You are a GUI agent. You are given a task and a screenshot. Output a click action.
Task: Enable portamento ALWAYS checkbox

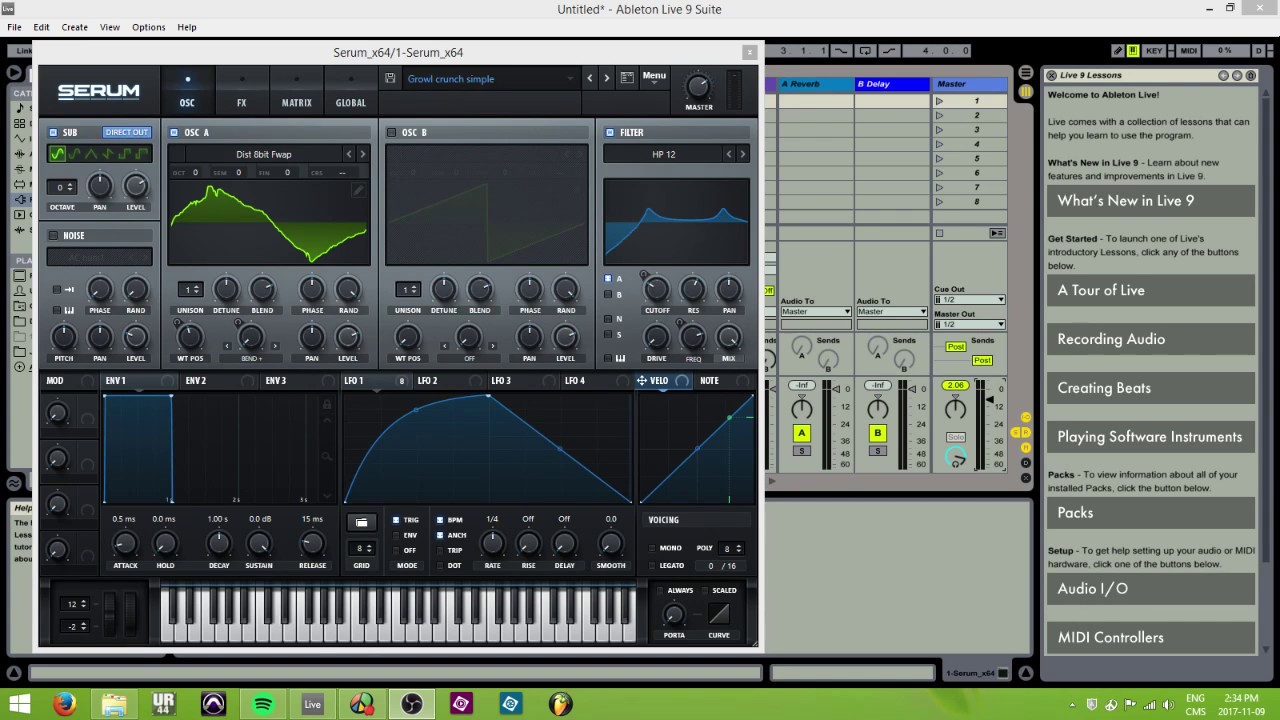point(660,590)
